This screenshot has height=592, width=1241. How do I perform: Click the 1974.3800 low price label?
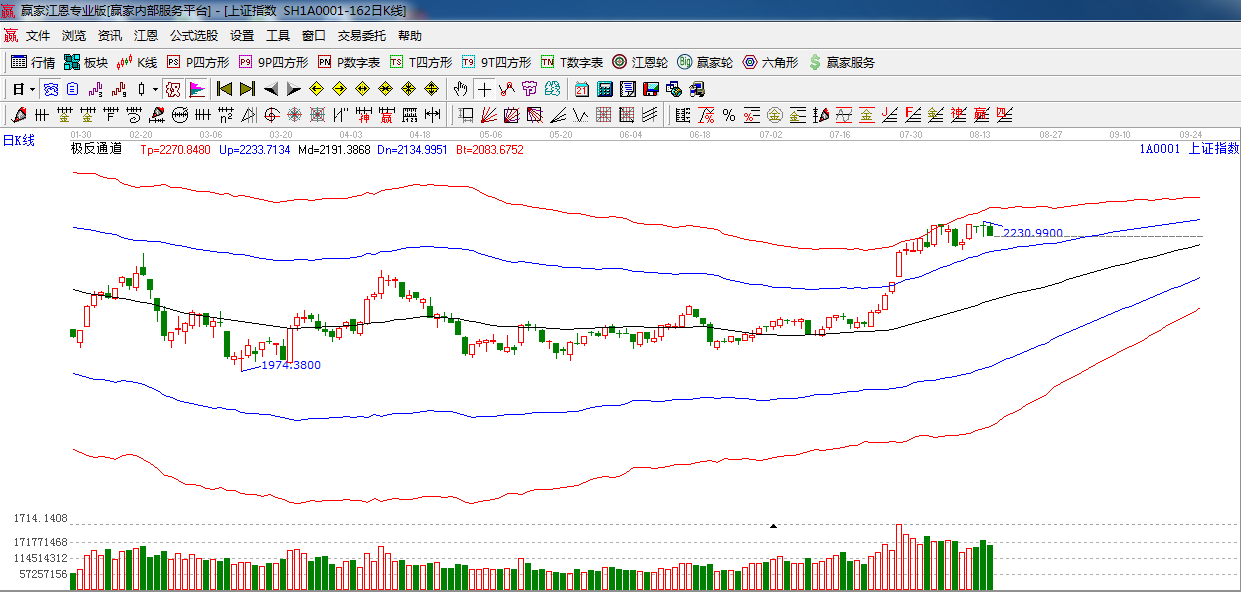[291, 366]
